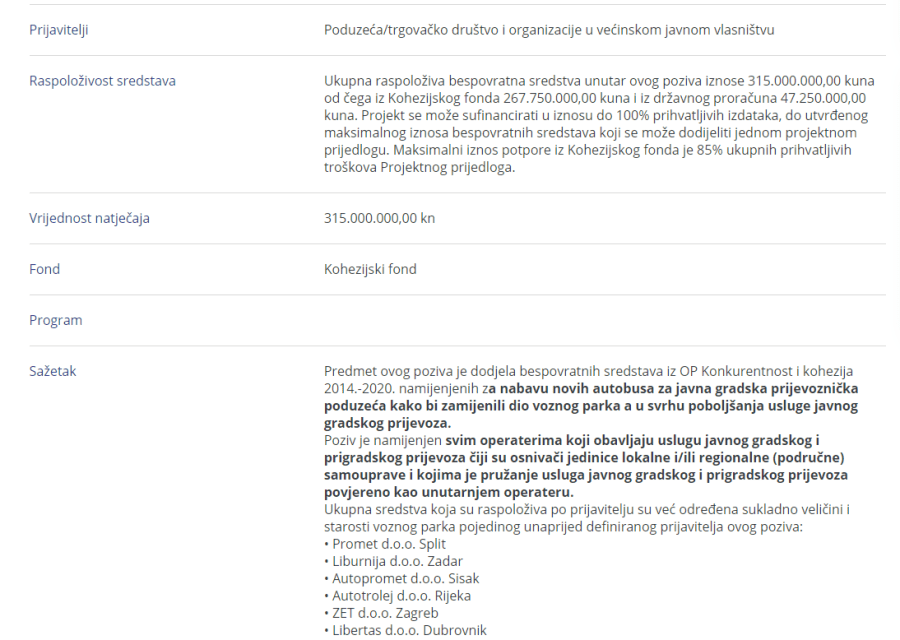
Task: Click the line starting 'Predmet ovog poziva'
Action: click(x=588, y=371)
